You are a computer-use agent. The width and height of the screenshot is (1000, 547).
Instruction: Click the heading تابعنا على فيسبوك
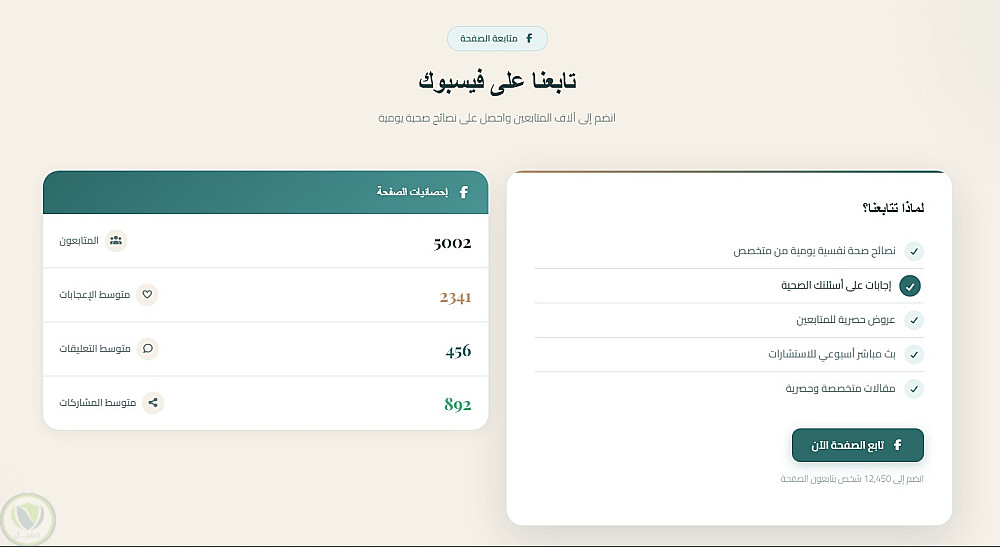(497, 81)
